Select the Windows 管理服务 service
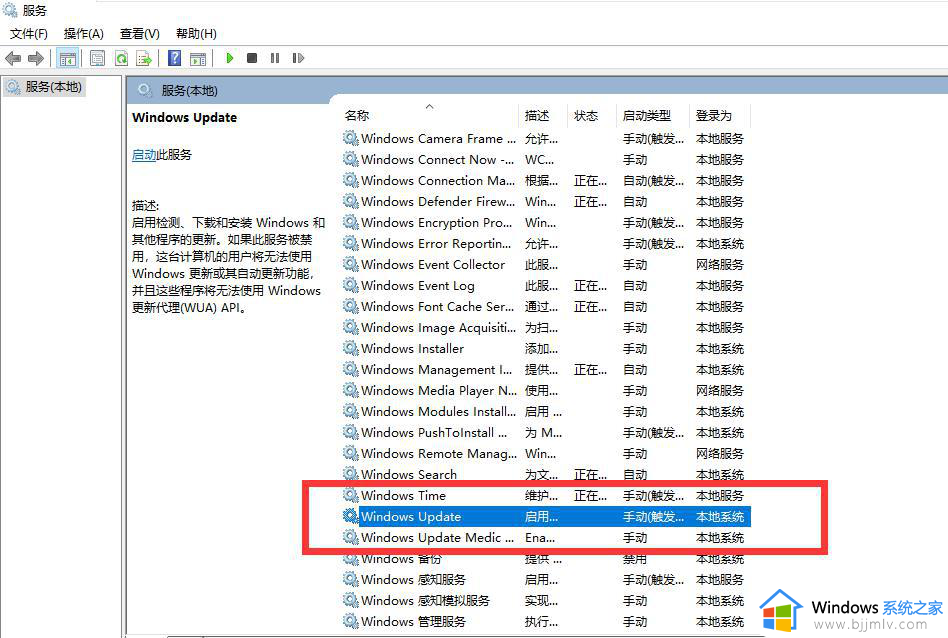948x638 pixels. 414,622
